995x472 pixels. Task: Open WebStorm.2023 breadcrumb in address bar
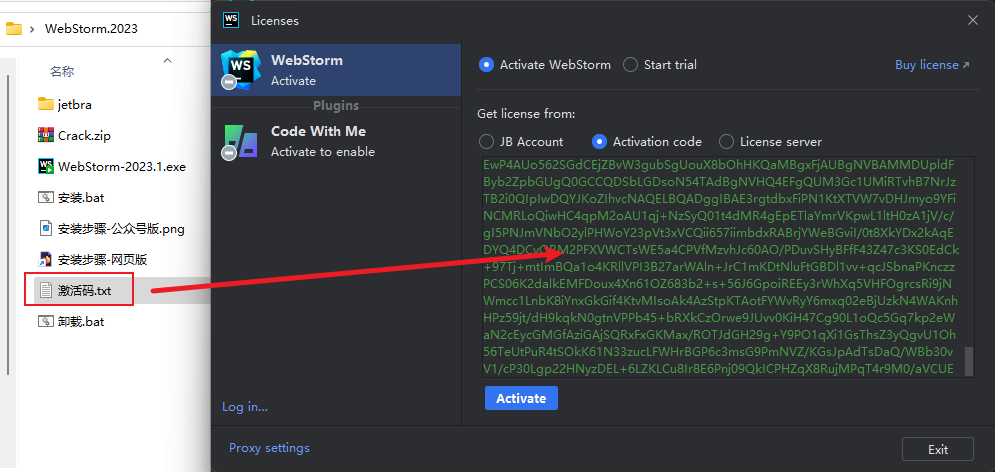[x=91, y=29]
